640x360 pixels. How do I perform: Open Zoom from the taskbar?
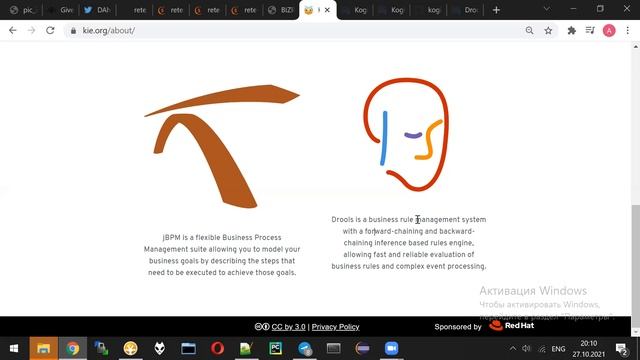tap(391, 349)
